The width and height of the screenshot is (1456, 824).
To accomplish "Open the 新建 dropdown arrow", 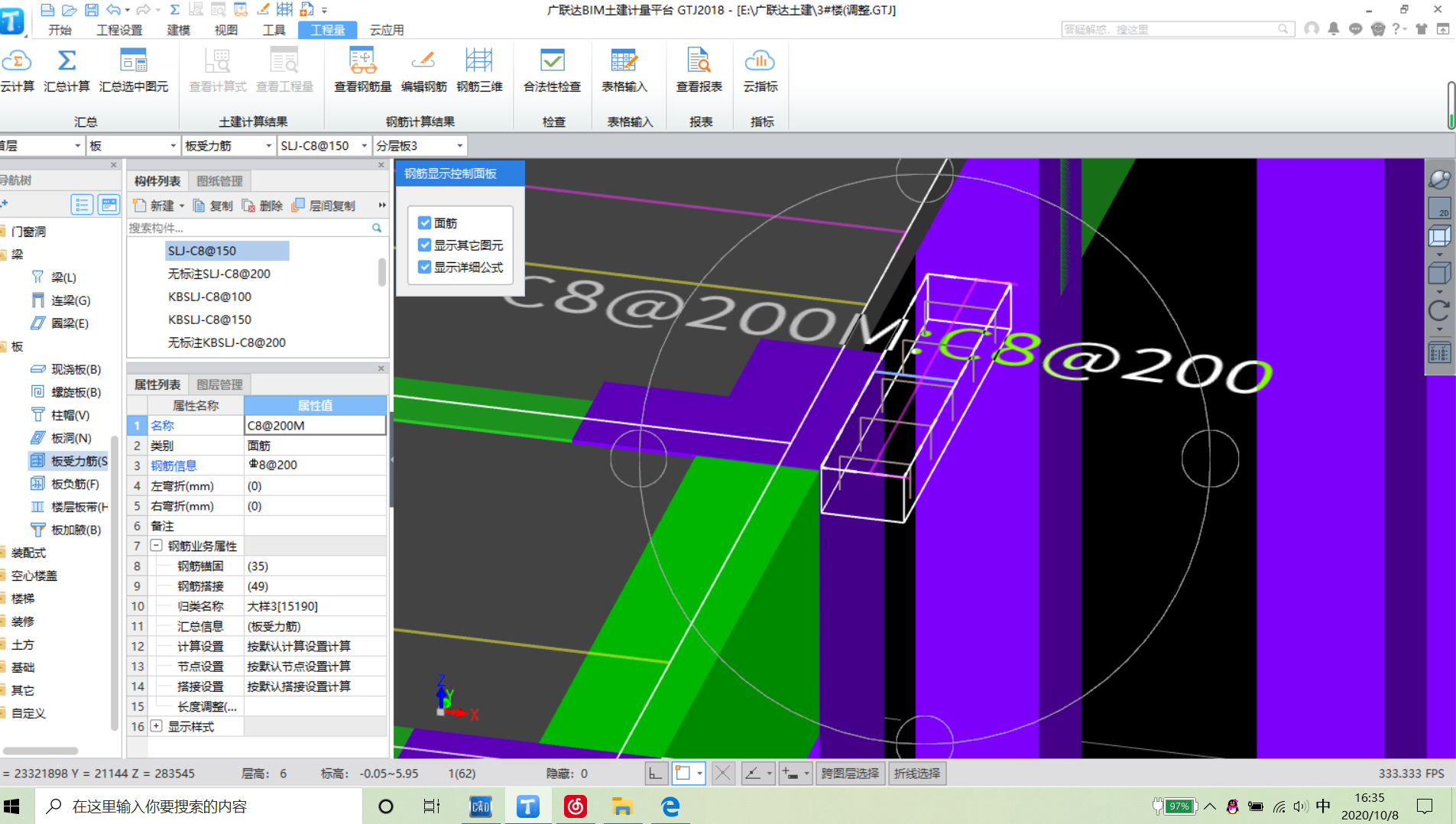I will (x=182, y=206).
